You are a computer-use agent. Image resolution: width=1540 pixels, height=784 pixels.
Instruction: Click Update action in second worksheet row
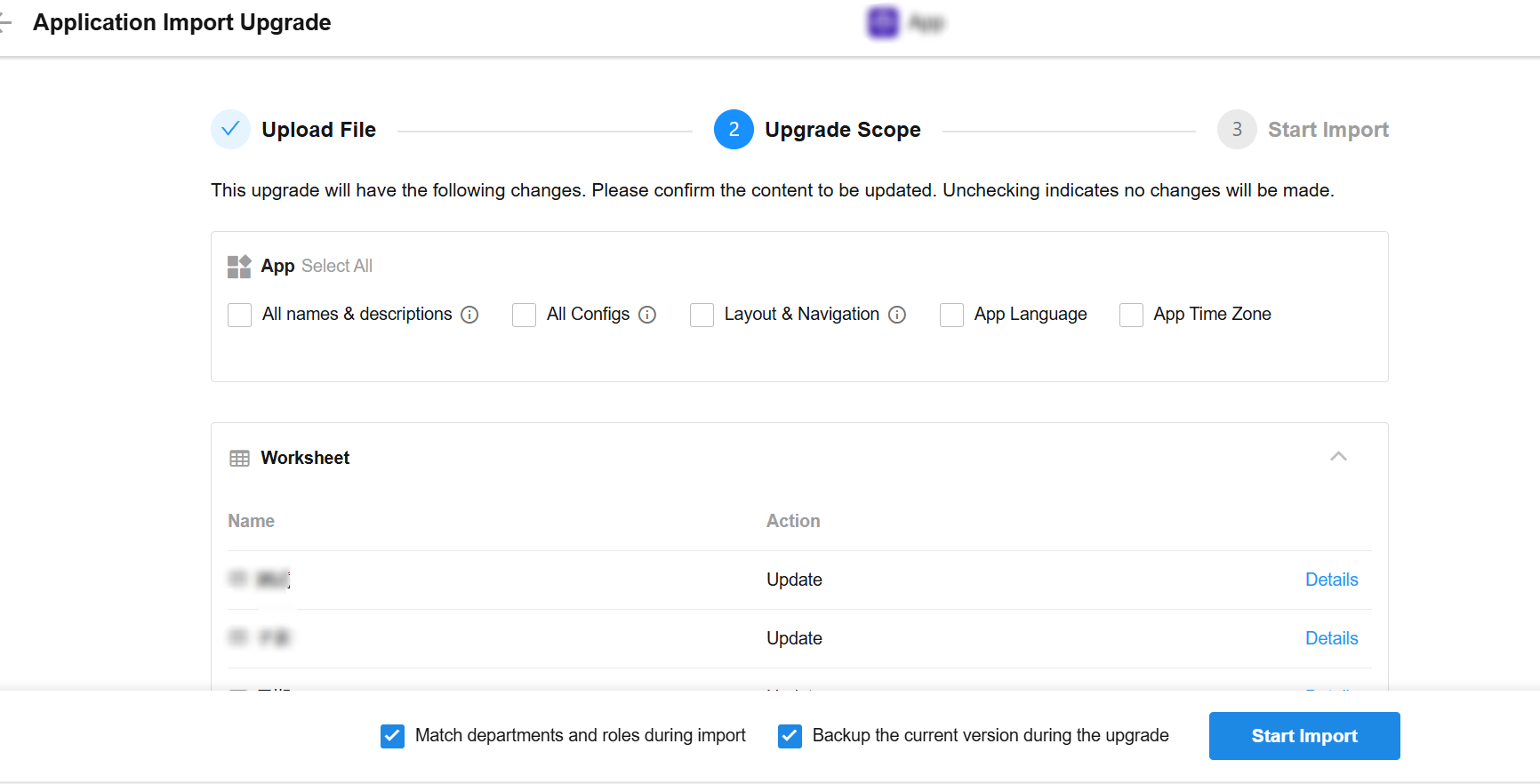click(794, 638)
